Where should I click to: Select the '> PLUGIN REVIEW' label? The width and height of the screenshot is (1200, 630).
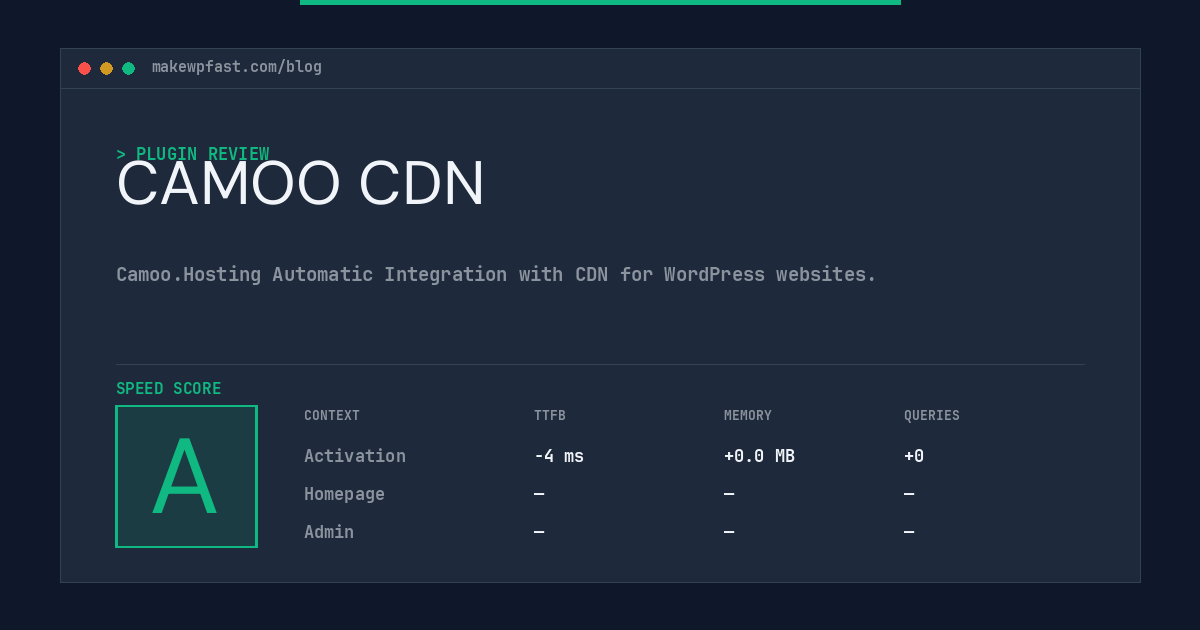(x=193, y=154)
